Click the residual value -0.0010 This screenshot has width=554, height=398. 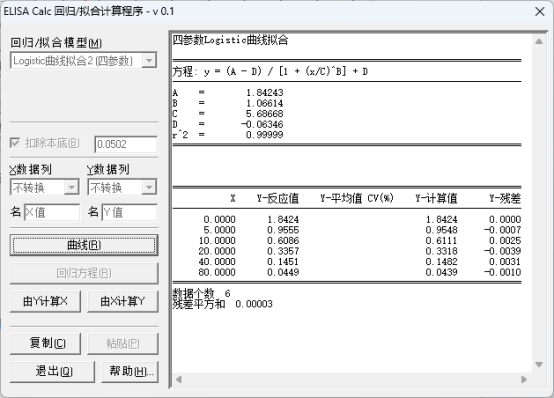502,273
